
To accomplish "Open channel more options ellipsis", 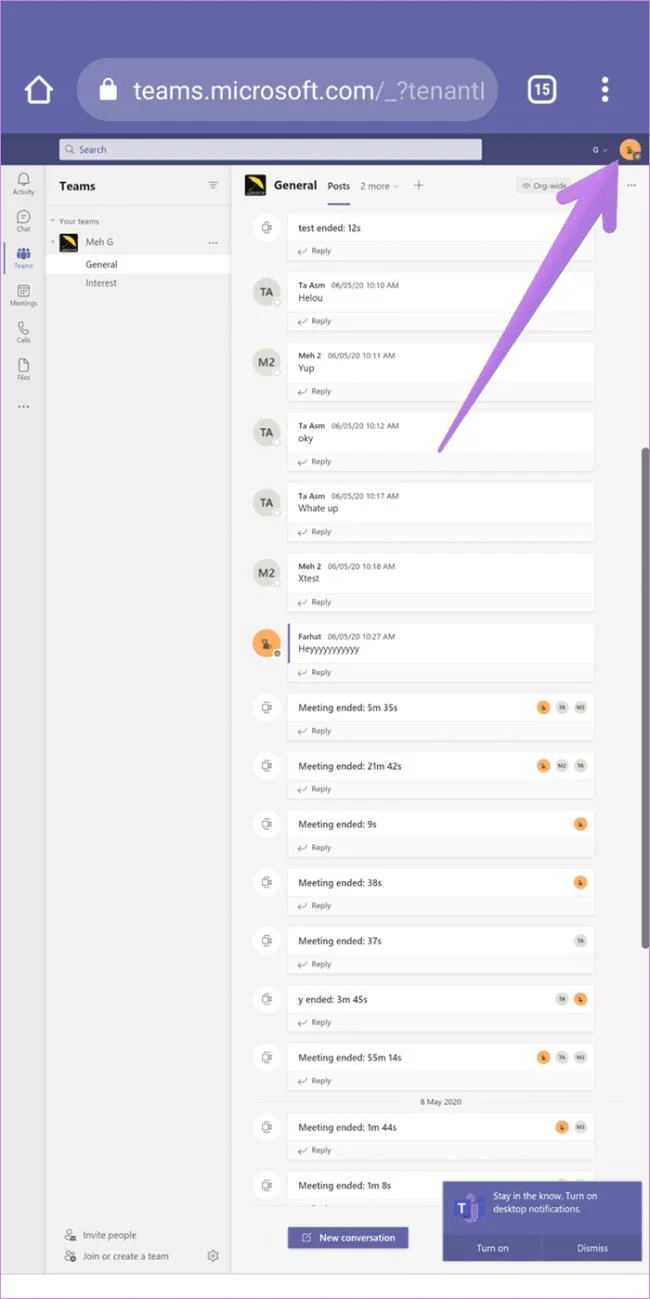I will pos(631,185).
